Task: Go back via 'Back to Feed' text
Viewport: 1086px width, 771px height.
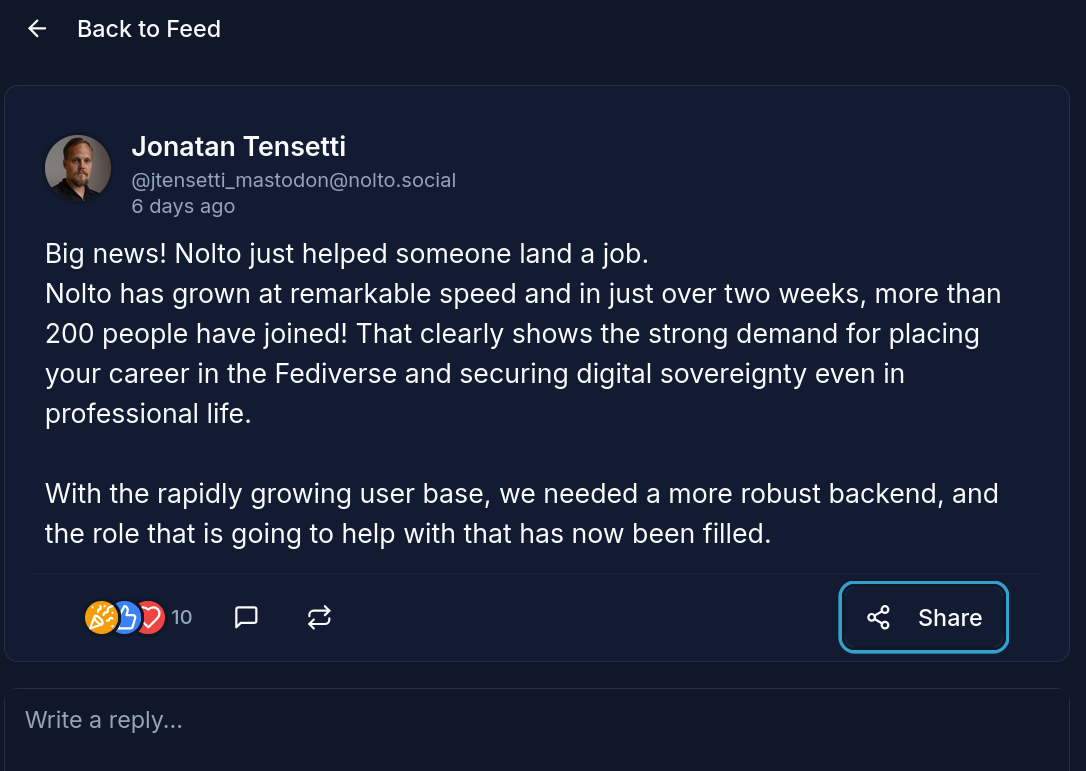Action: [x=149, y=29]
